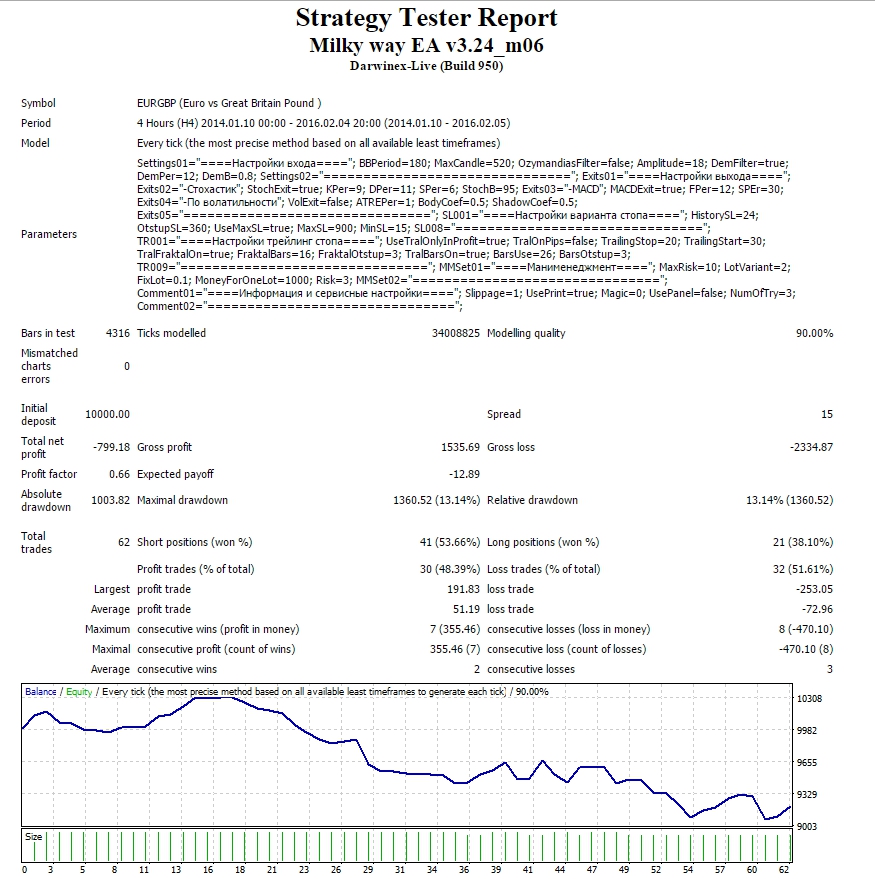Click the Darwinex-Live (Build 950) line

[x=426, y=66]
